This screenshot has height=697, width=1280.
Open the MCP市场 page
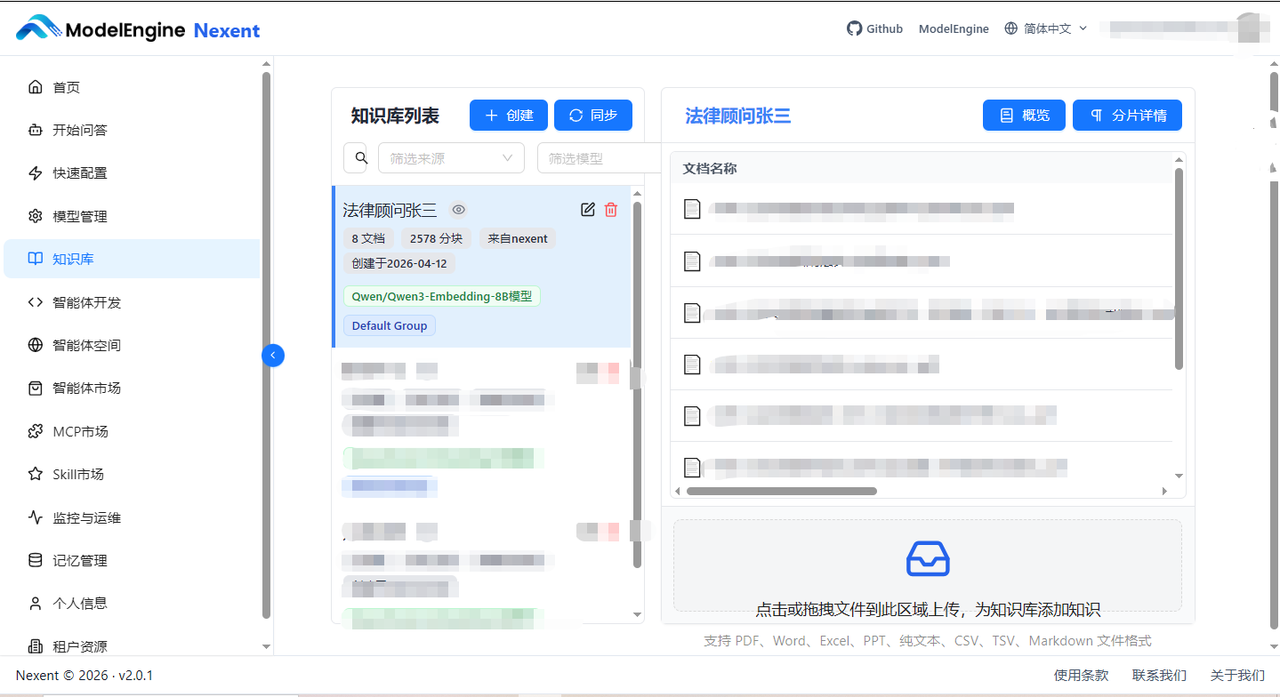pyautogui.click(x=75, y=431)
